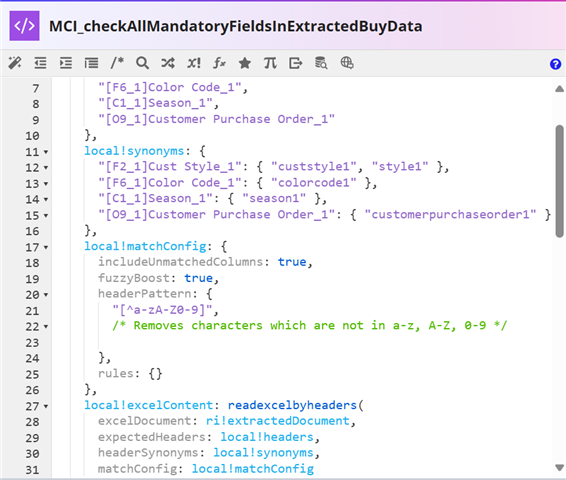566x480 pixels.
Task: Click line number 10 in the gutter
Action: 32,136
